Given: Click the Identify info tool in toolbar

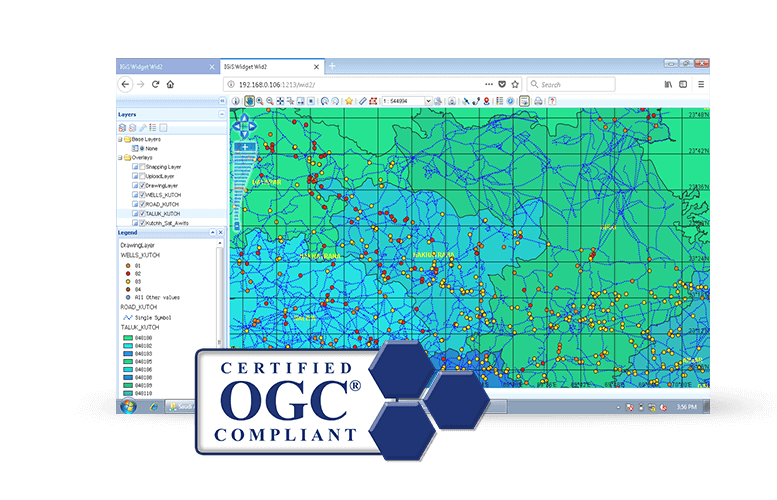Looking at the screenshot, I should click(x=236, y=101).
